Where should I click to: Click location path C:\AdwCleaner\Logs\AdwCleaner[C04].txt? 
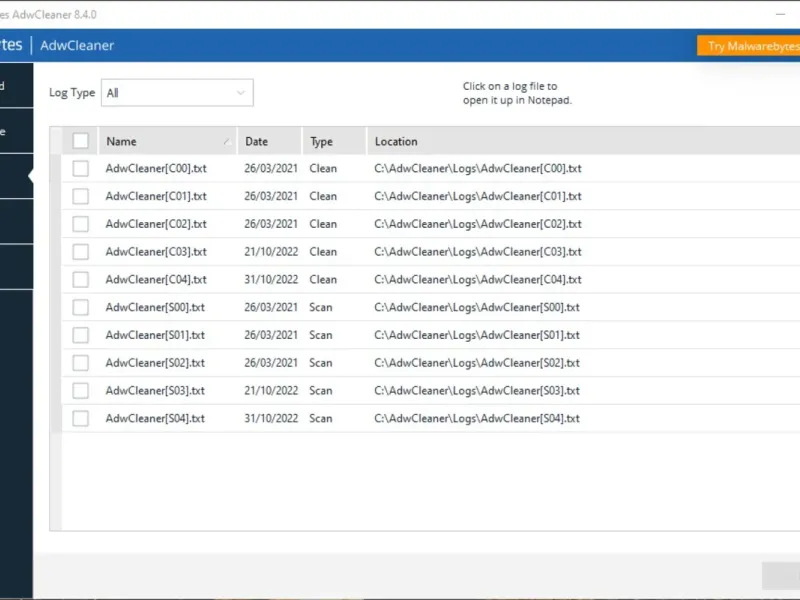tap(478, 280)
